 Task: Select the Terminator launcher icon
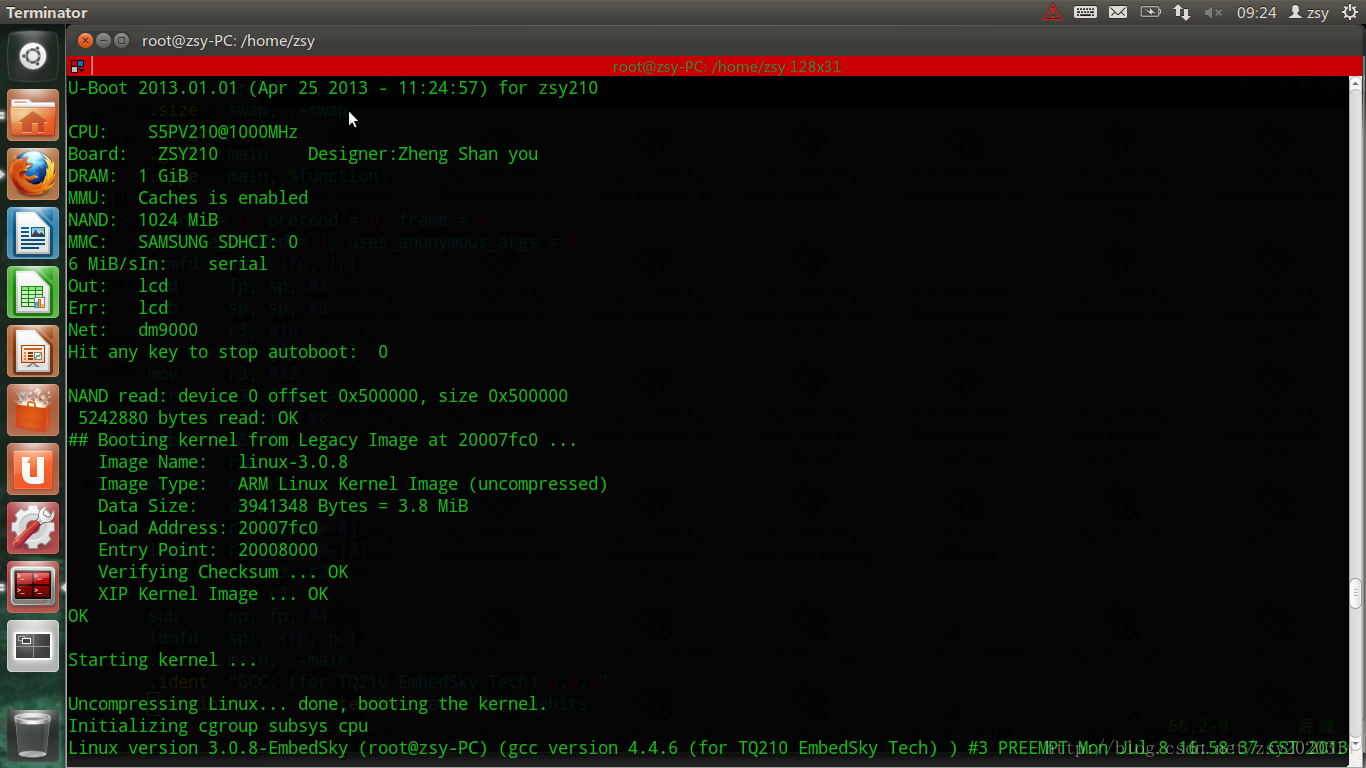33,588
